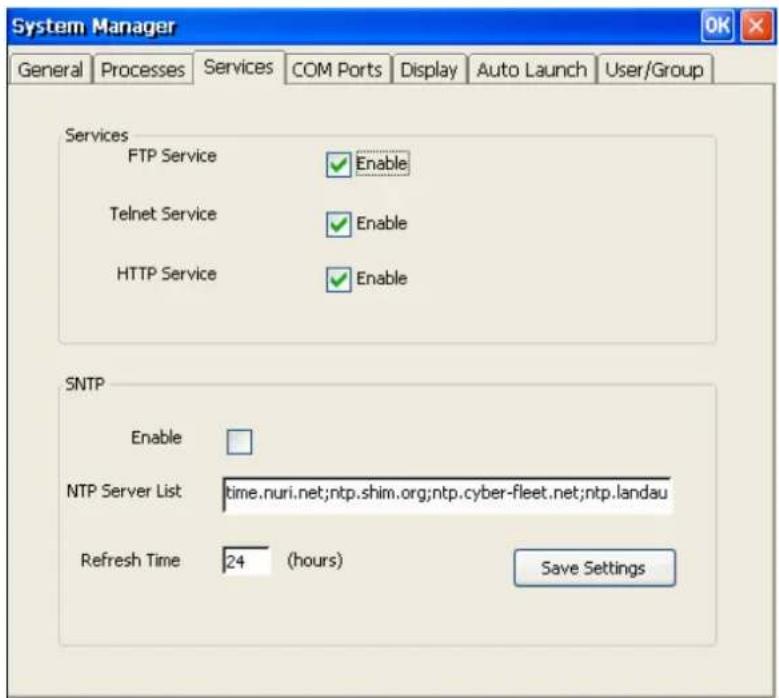The width and height of the screenshot is (779, 698).
Task: Click the Refresh Time hours field
Action: click(246, 560)
